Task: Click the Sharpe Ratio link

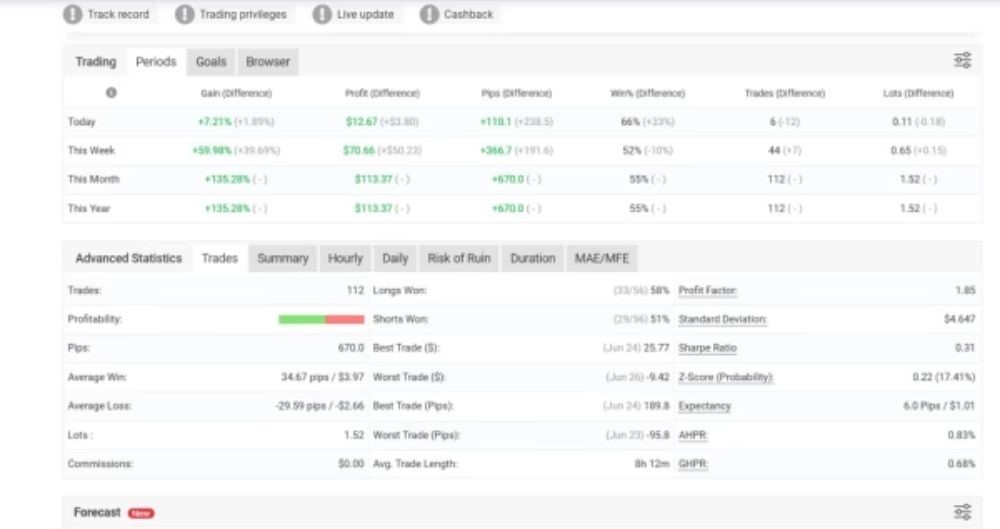Action: [x=707, y=348]
